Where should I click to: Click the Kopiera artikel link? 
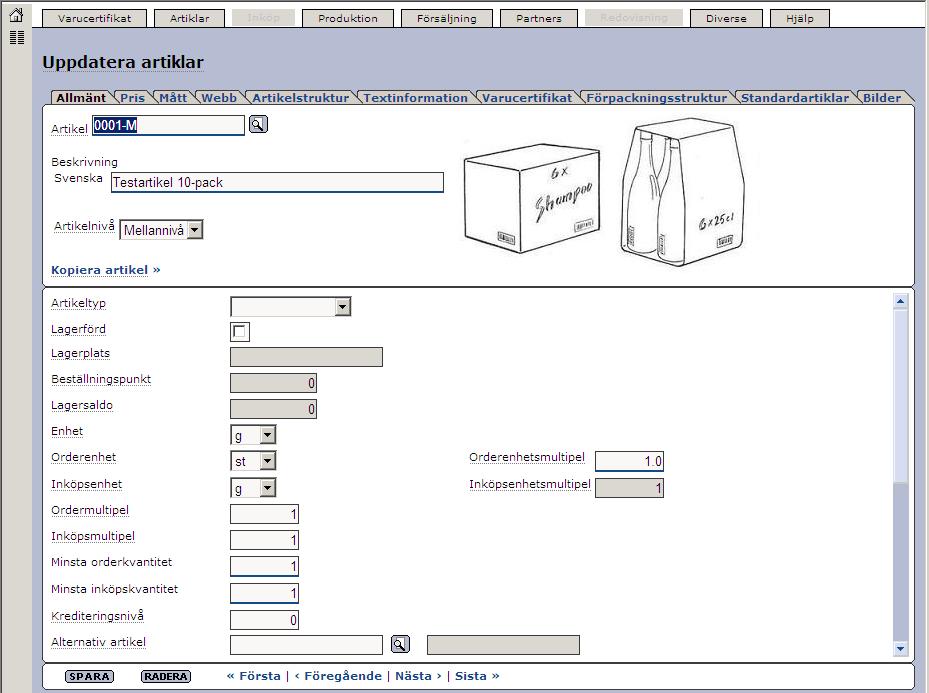105,270
